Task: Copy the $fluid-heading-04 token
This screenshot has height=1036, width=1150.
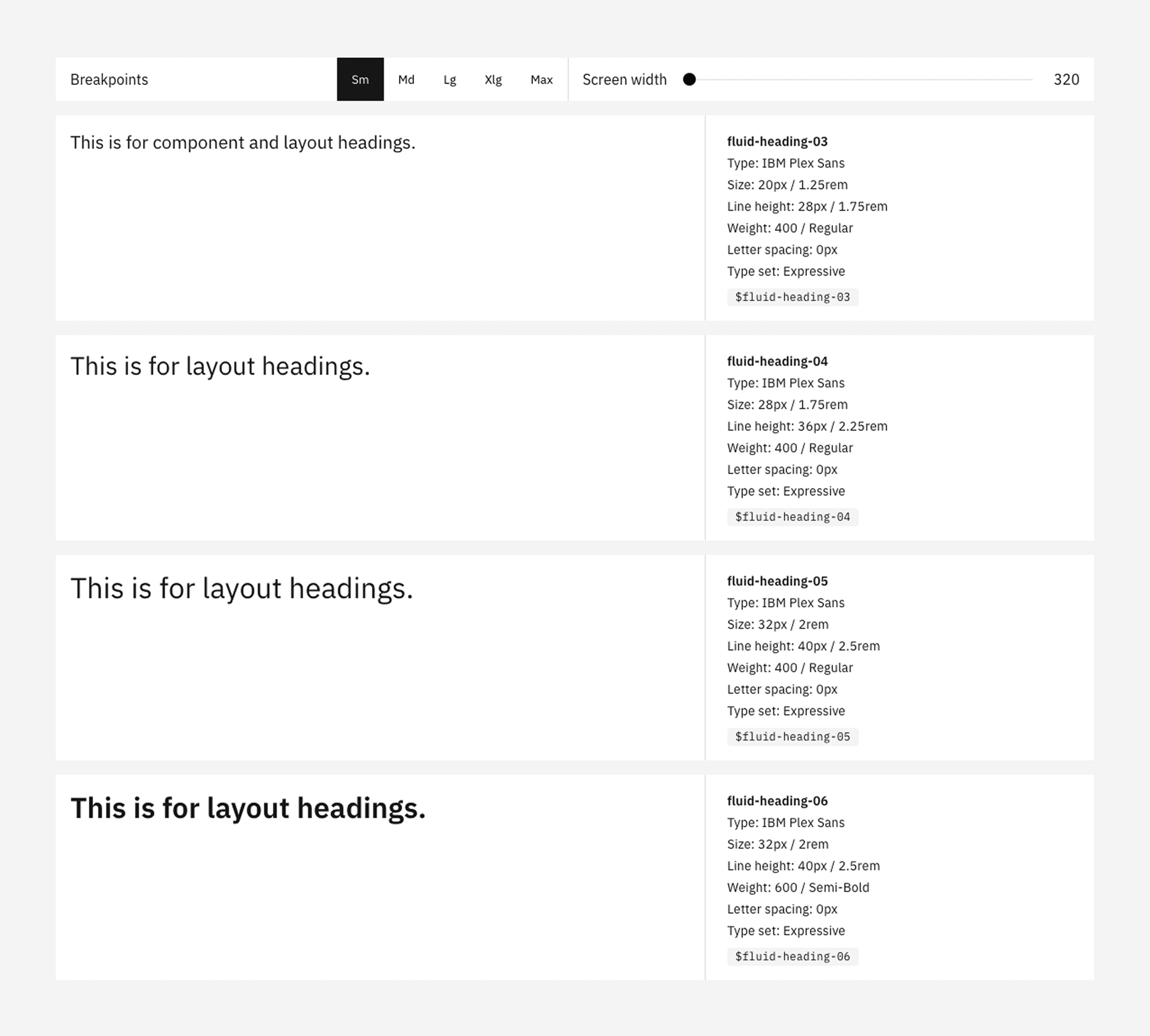Action: (x=792, y=517)
